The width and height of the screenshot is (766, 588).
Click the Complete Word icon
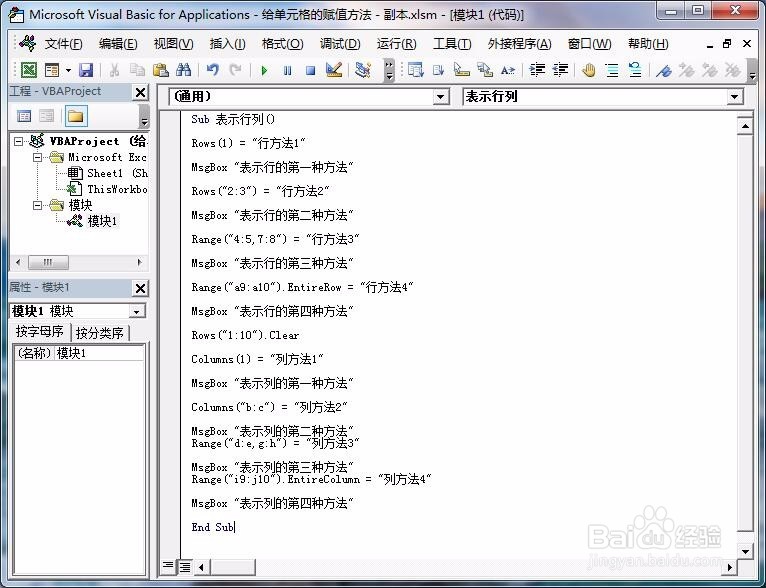pos(508,70)
